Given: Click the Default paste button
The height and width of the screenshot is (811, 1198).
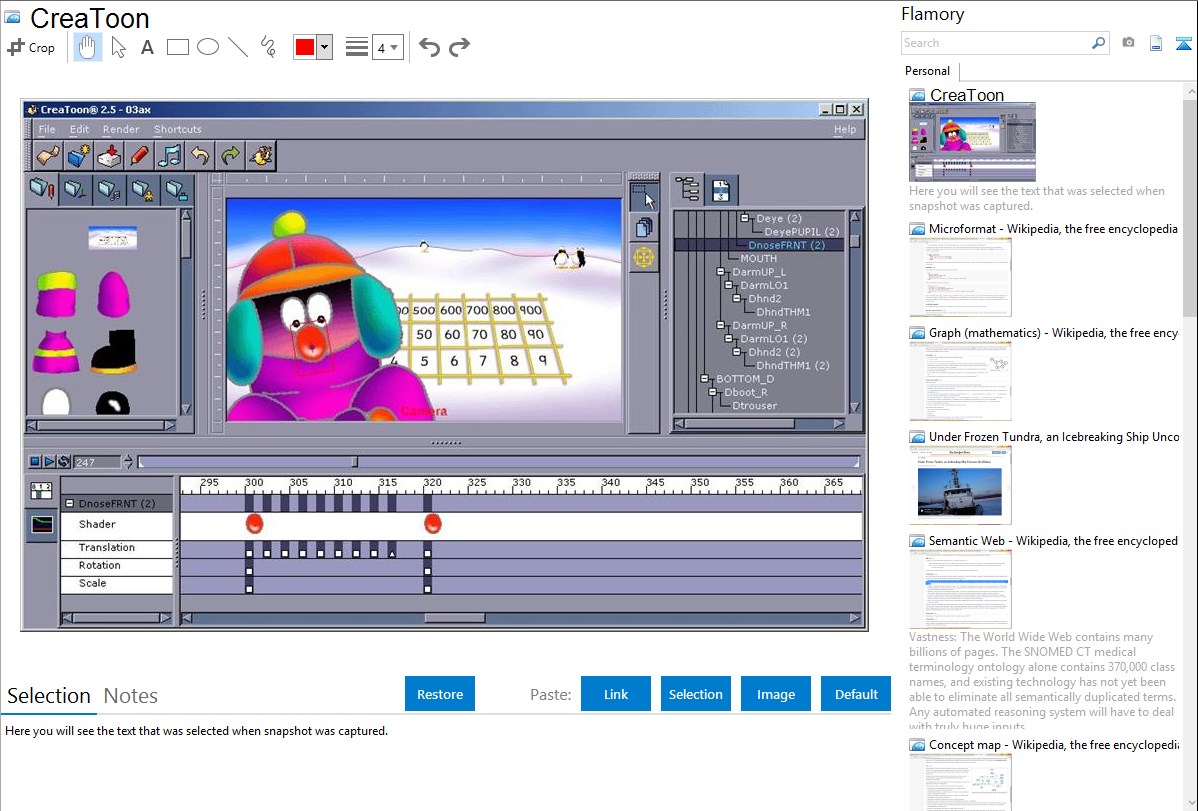Looking at the screenshot, I should tap(856, 694).
